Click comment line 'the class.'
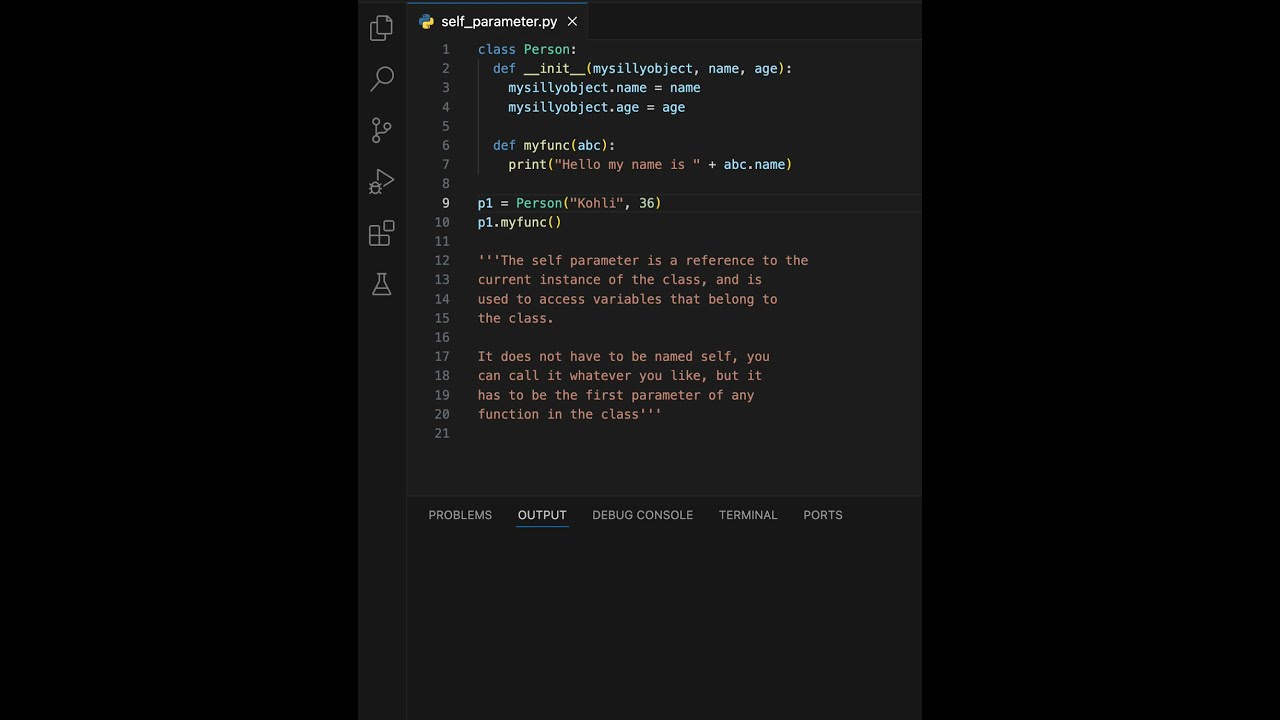 pyautogui.click(x=516, y=318)
